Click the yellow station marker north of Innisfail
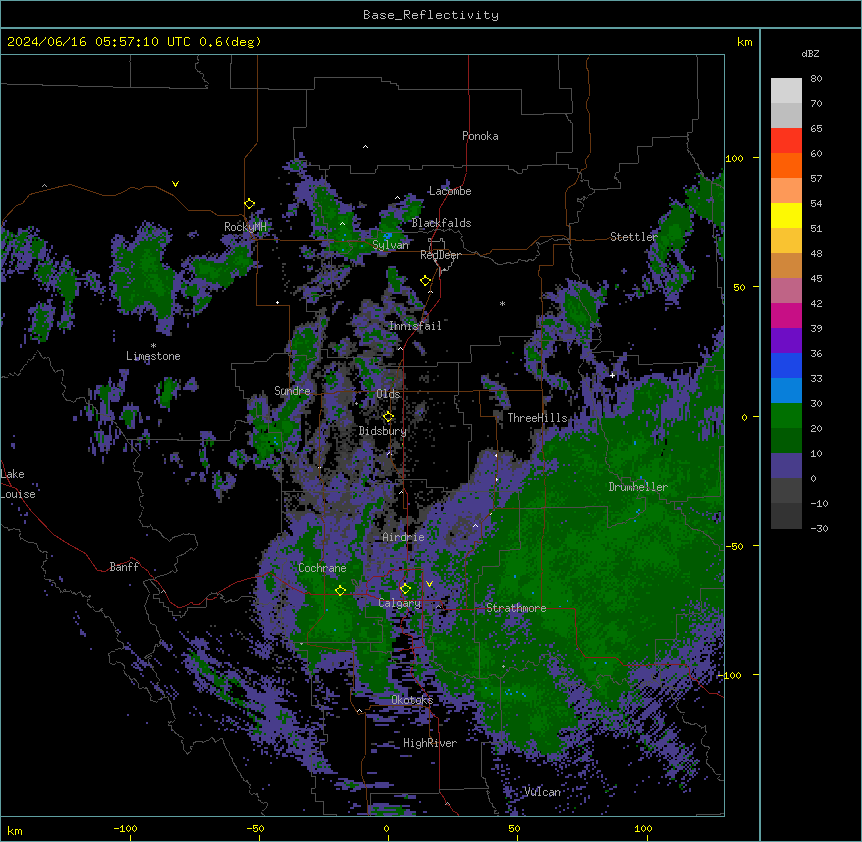 426,281
